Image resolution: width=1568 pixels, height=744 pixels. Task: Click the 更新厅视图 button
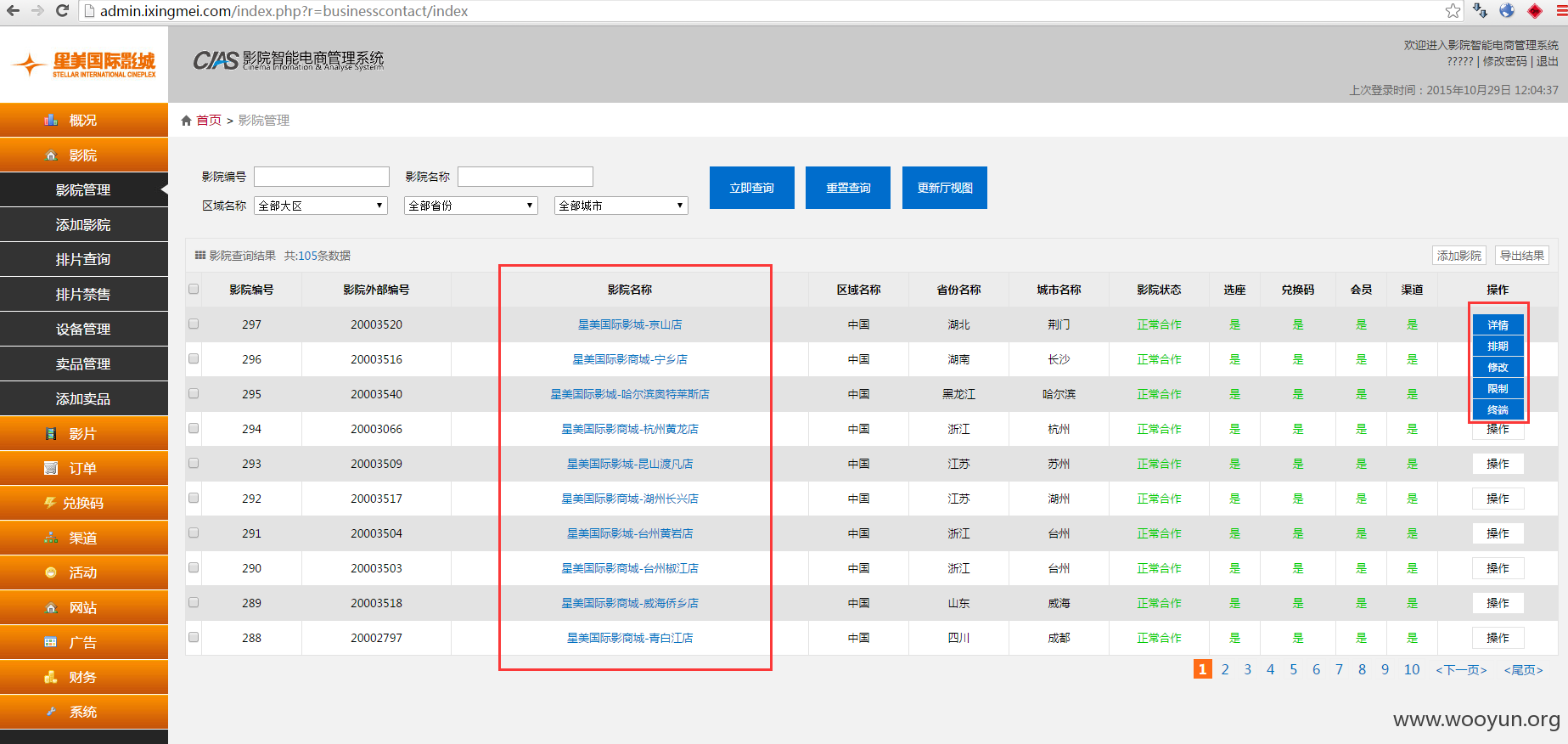click(945, 188)
